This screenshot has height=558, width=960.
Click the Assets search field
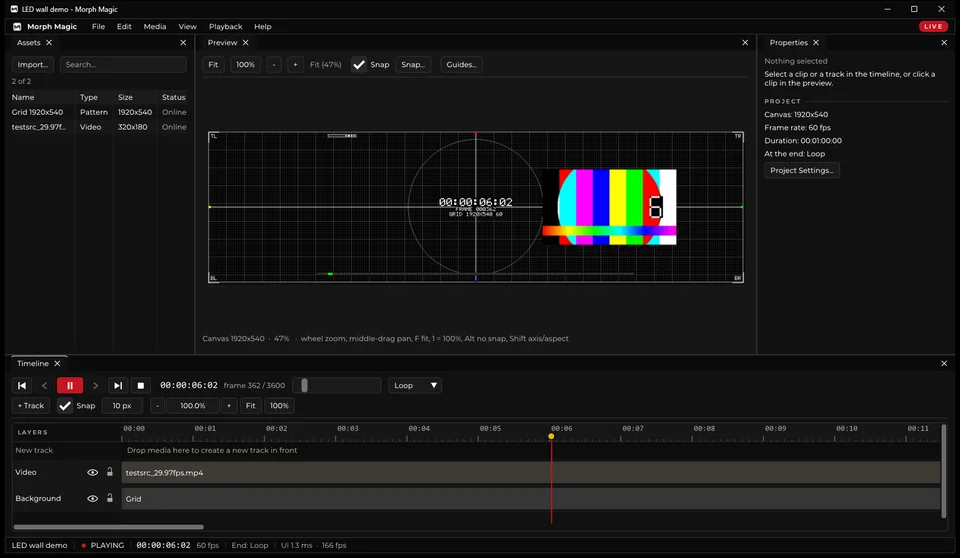[123, 64]
